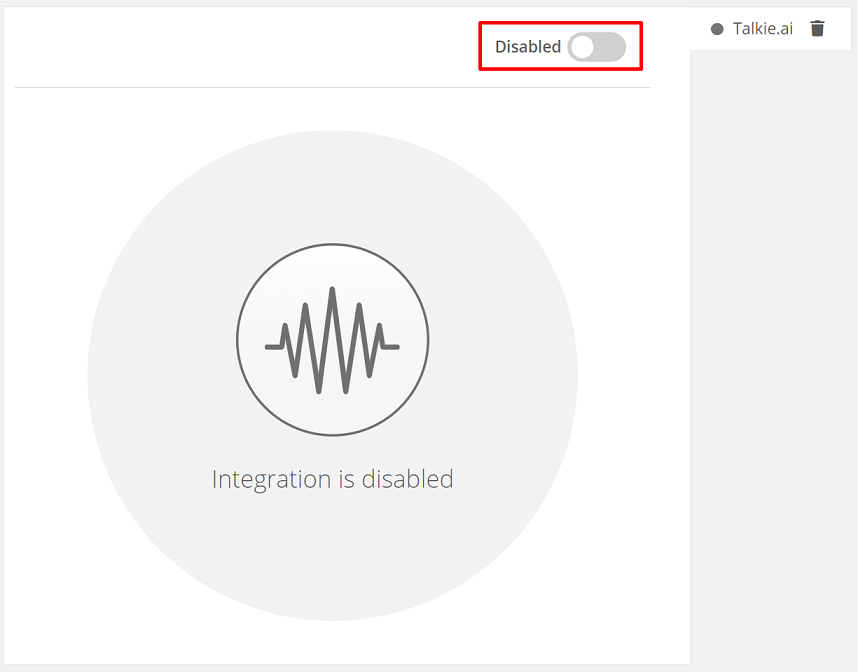Click the dark ring around the waveform
This screenshot has width=858, height=672.
[237, 340]
